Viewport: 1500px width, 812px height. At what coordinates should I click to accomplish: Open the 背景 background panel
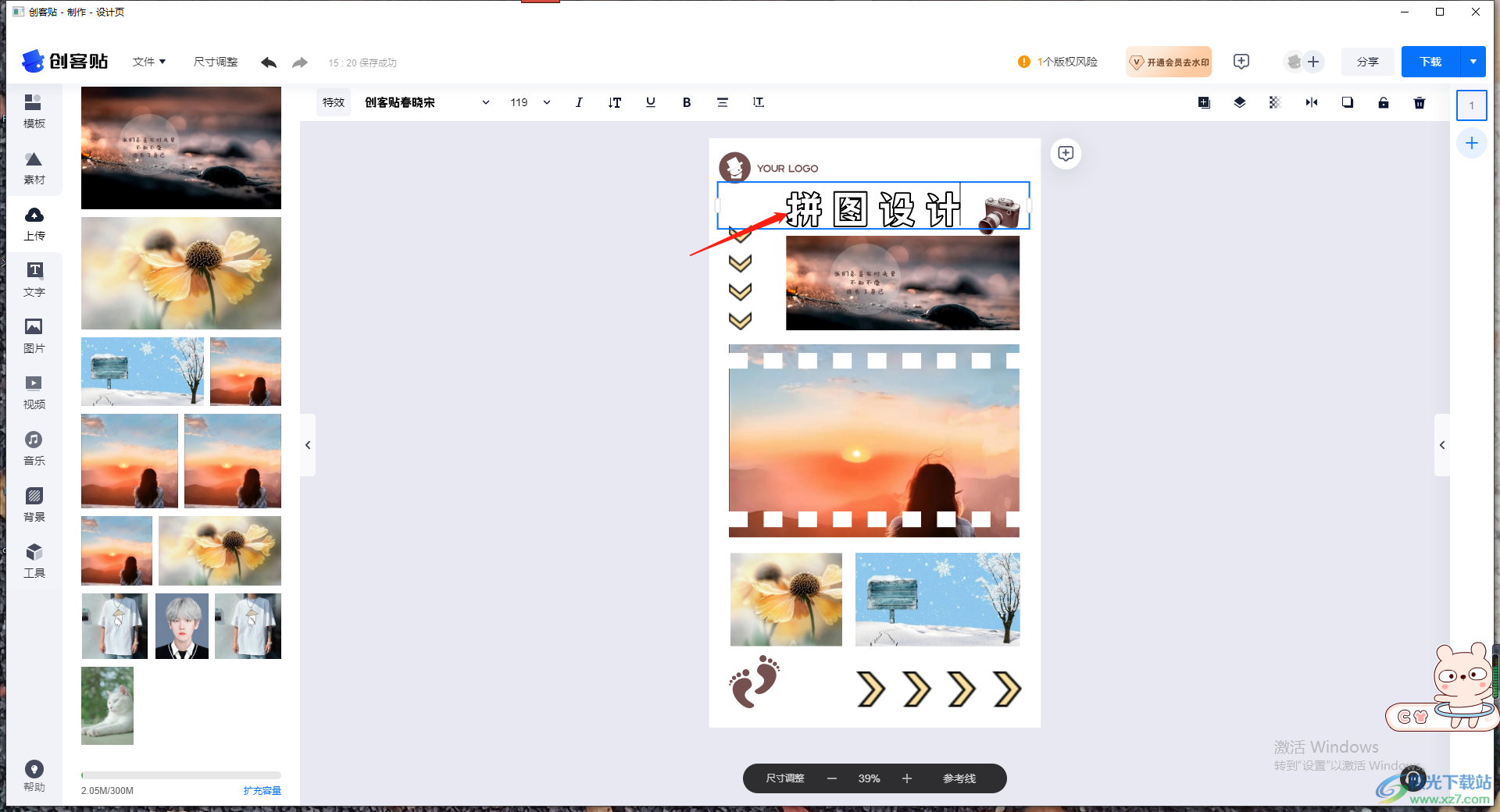[34, 505]
